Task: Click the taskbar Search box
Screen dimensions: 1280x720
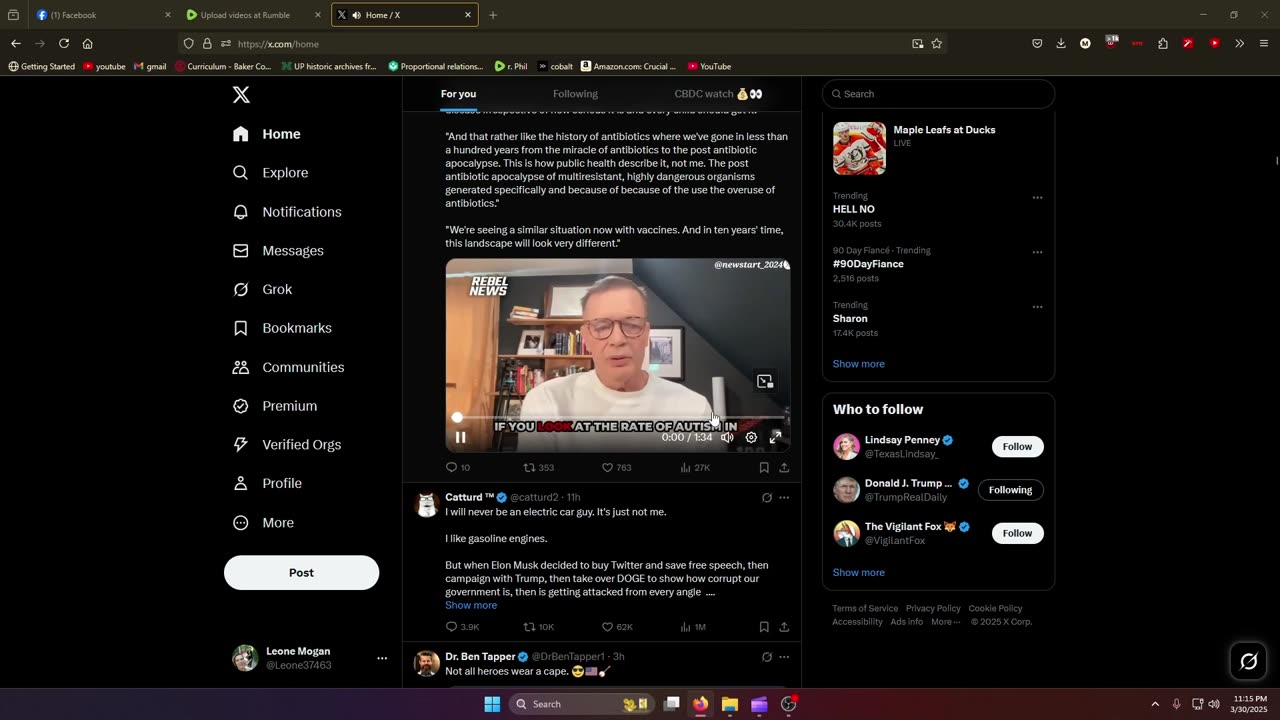Action: (x=581, y=704)
